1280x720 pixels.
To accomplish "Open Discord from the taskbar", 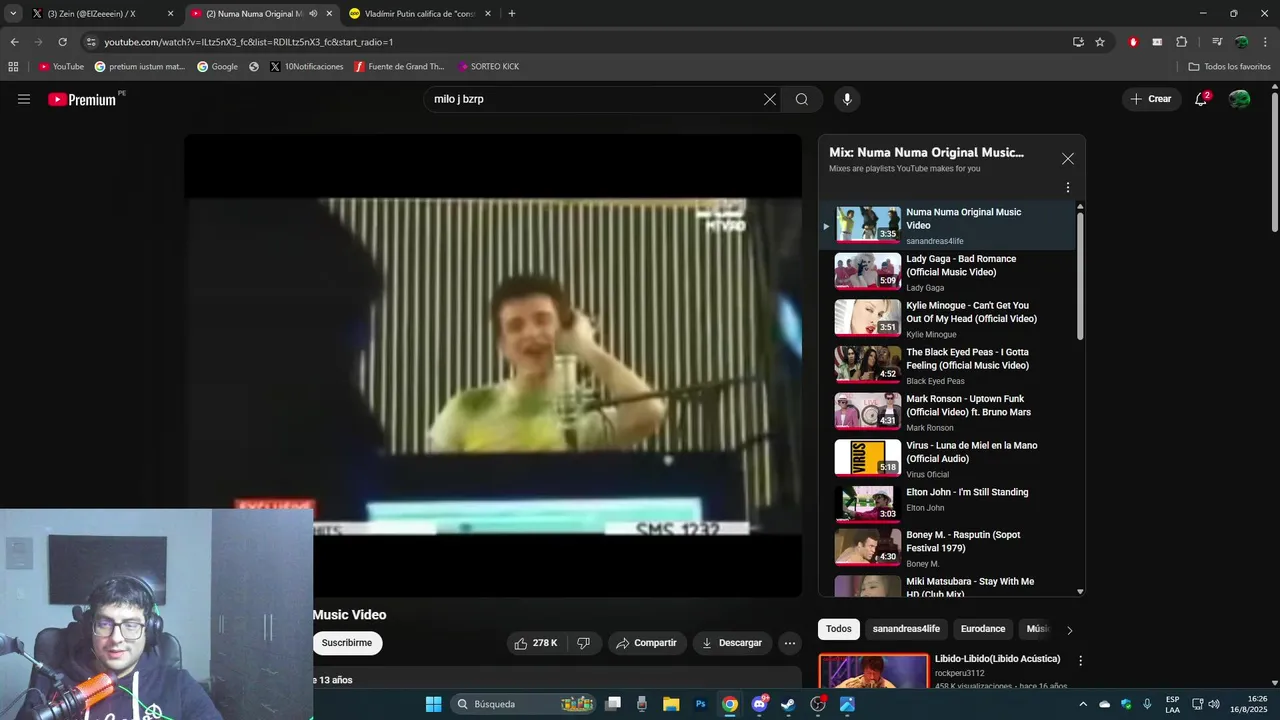I will pos(760,704).
